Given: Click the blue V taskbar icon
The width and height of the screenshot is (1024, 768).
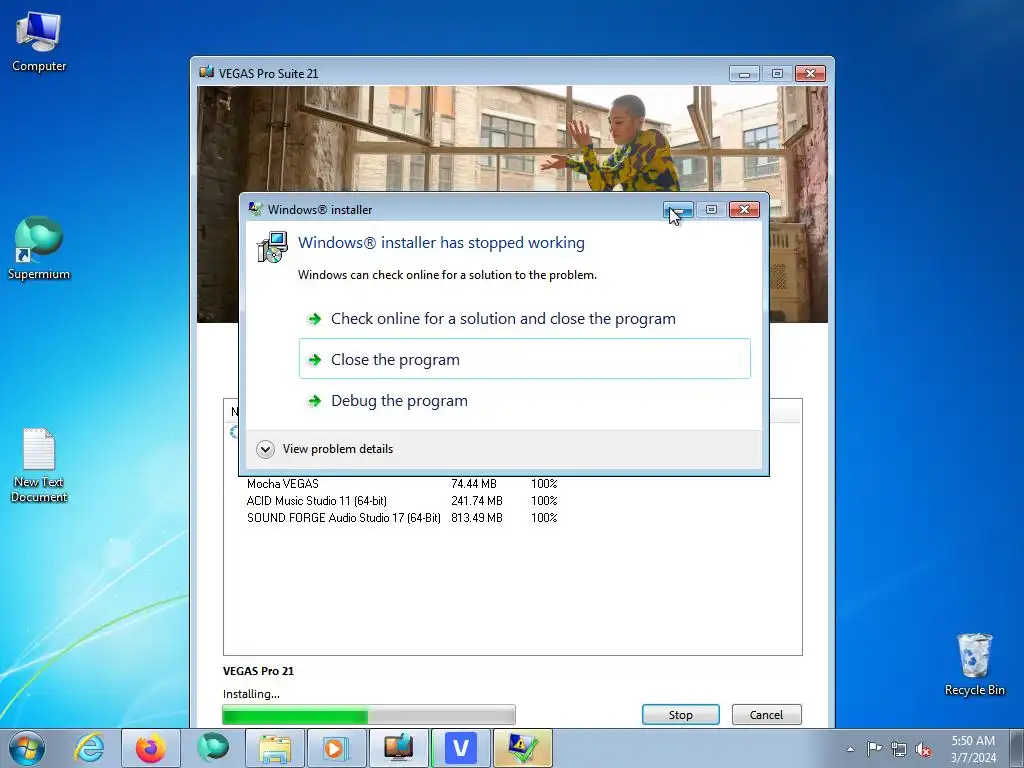Looking at the screenshot, I should click(460, 748).
